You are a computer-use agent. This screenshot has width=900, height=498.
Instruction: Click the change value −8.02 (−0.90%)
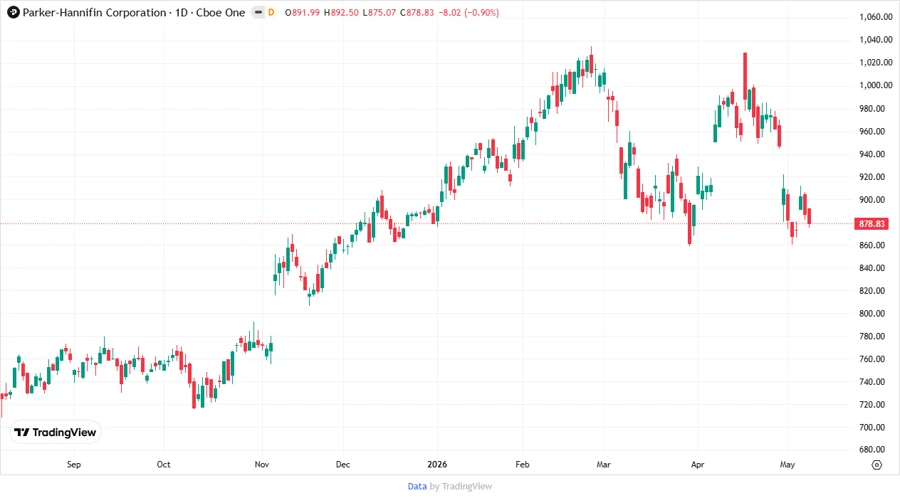[468, 12]
